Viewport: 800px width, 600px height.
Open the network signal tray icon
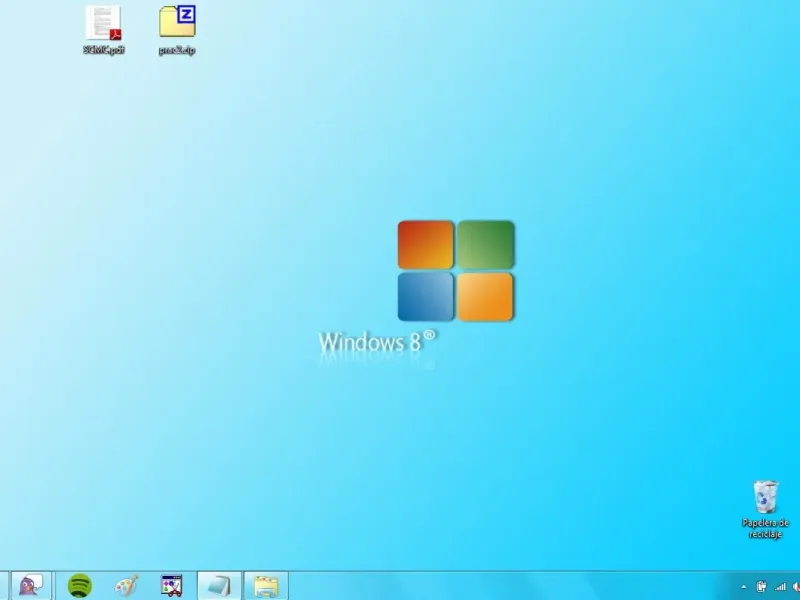coord(780,587)
